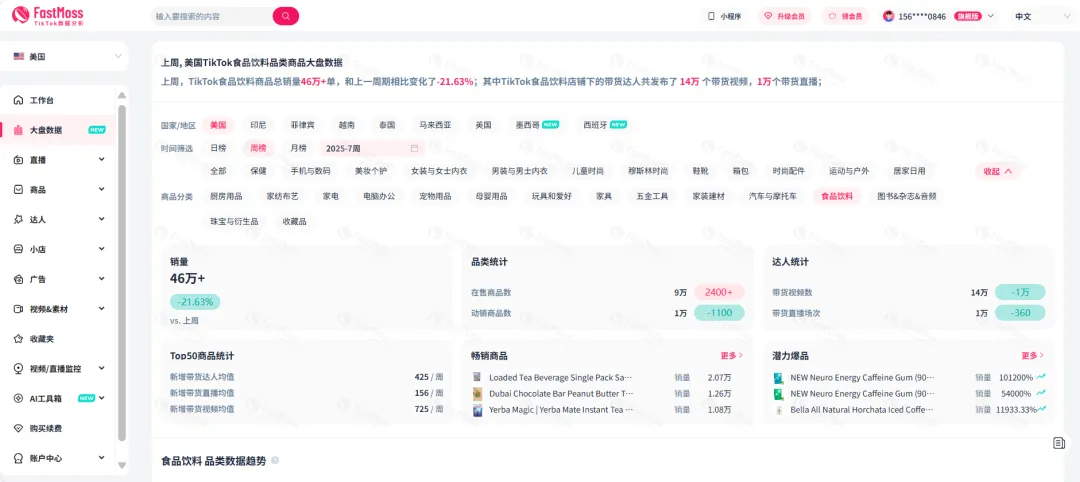Click the 达人 sidebar icon

tap(19, 219)
